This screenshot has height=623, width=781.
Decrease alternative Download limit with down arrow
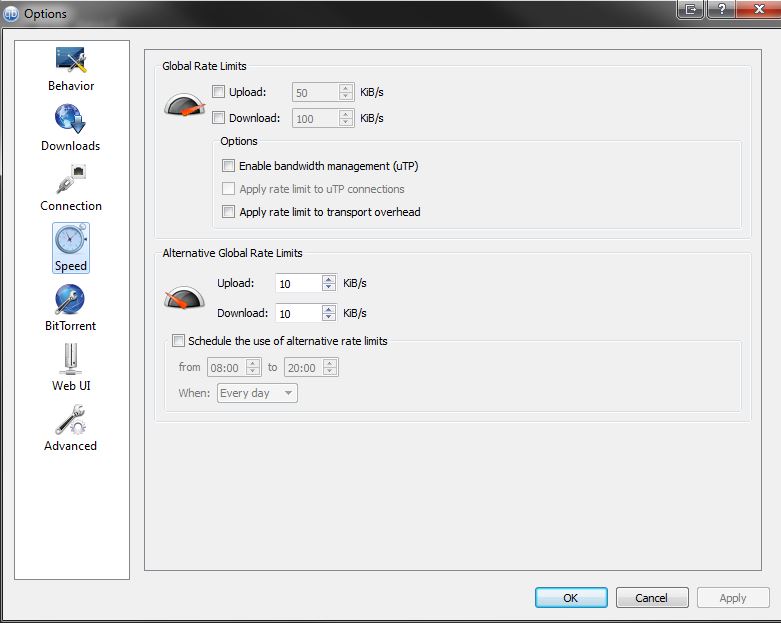pyautogui.click(x=329, y=317)
